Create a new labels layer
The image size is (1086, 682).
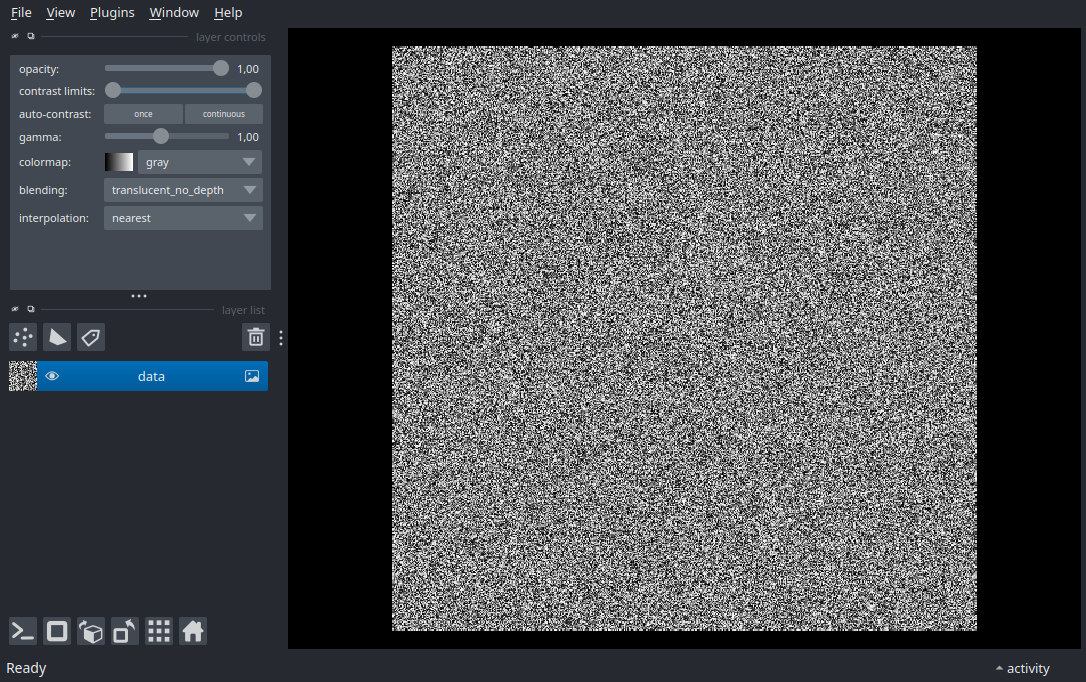click(91, 337)
